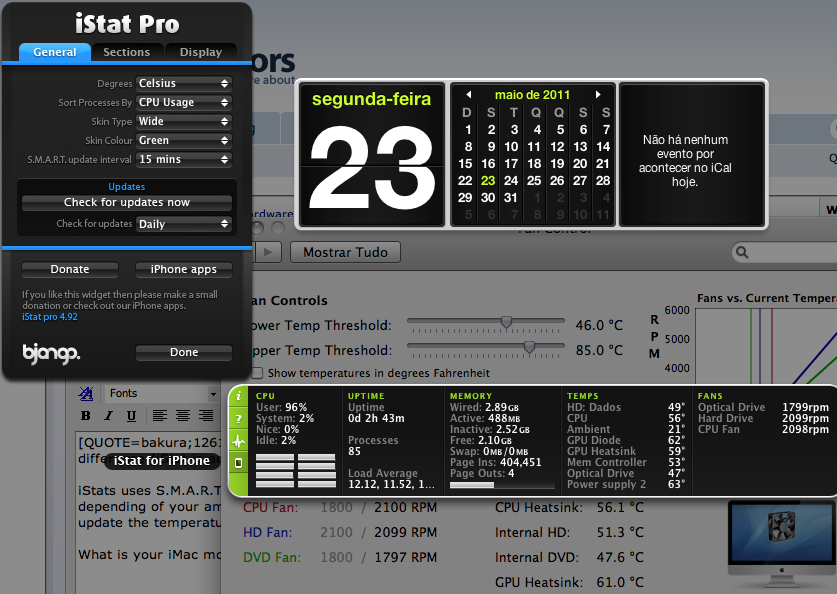Select day 18 in the calendar grid
Image resolution: width=837 pixels, height=594 pixels.
point(534,164)
